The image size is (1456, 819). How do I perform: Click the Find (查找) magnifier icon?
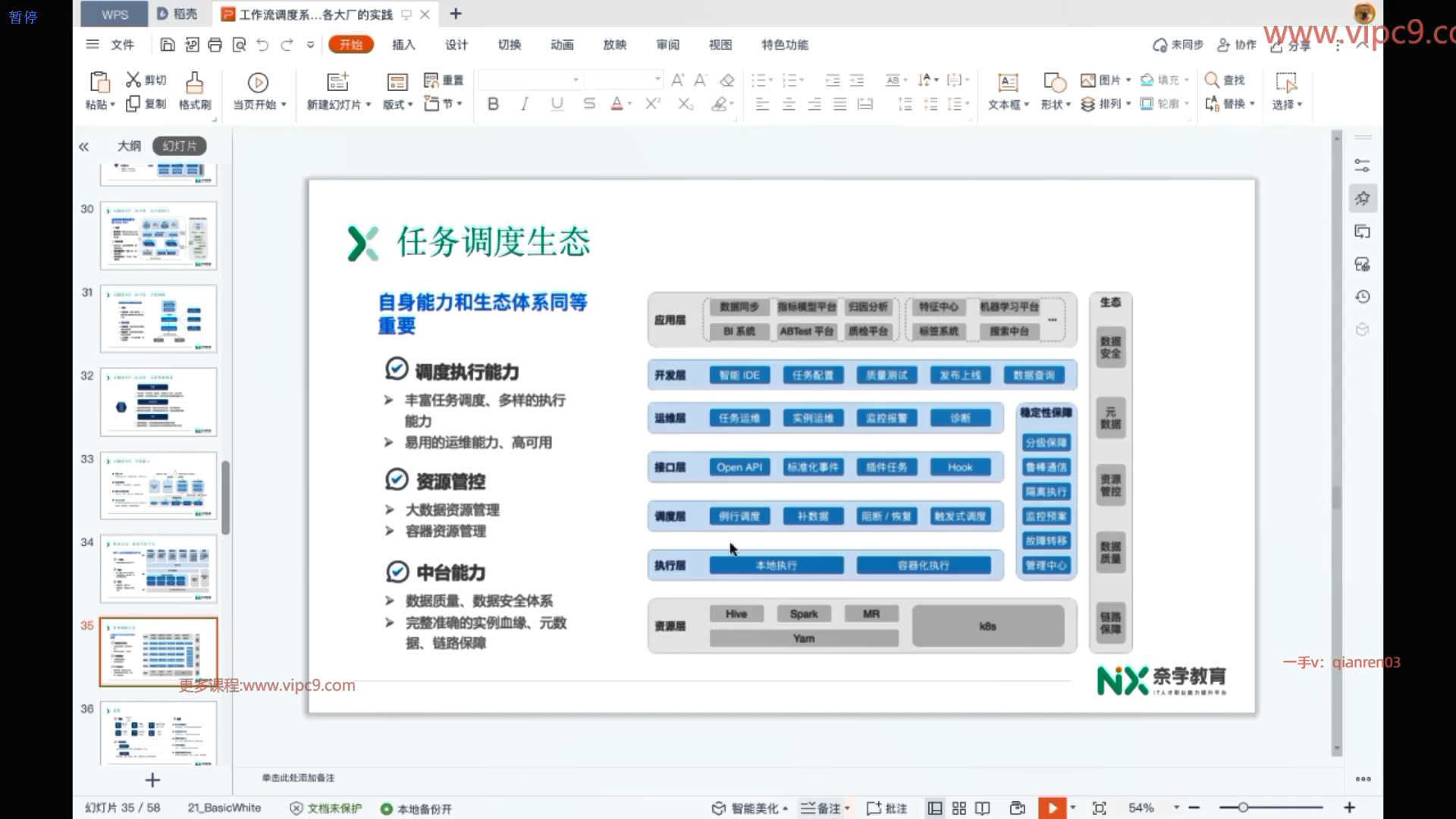click(1212, 80)
